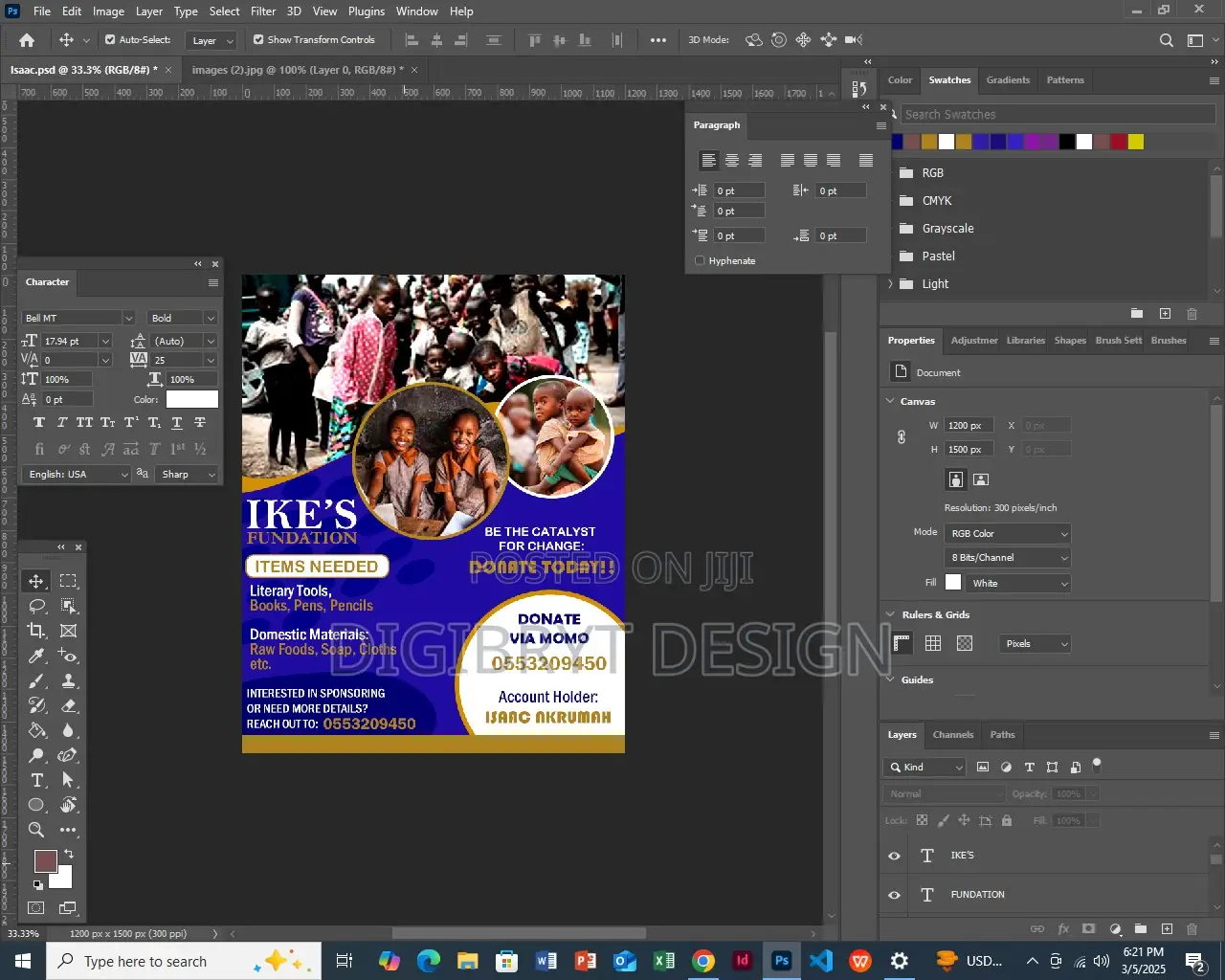The width and height of the screenshot is (1225, 980).
Task: Click the layer mask button in Layers footer
Action: pyautogui.click(x=1088, y=928)
